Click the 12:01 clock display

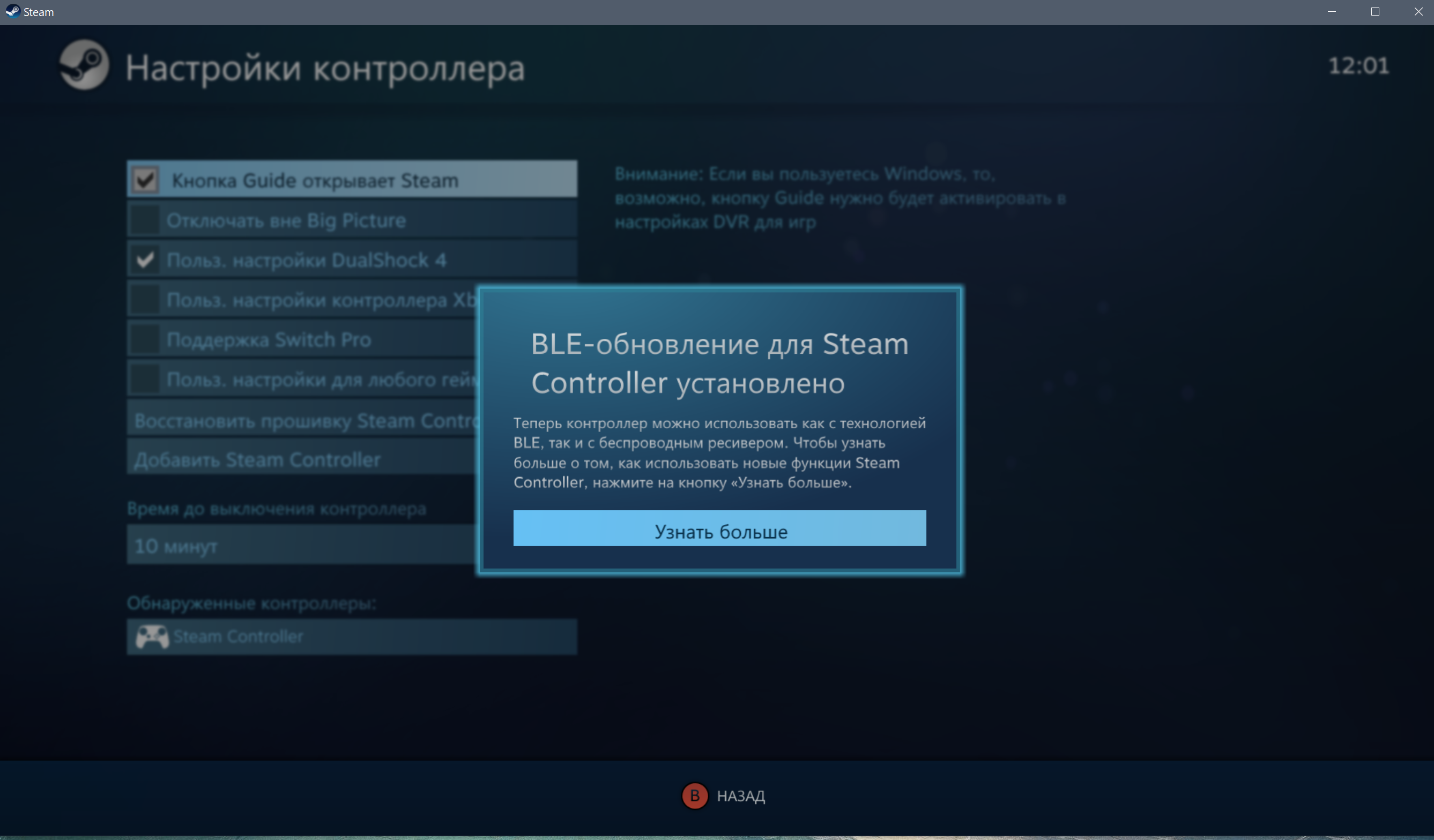pyautogui.click(x=1358, y=66)
